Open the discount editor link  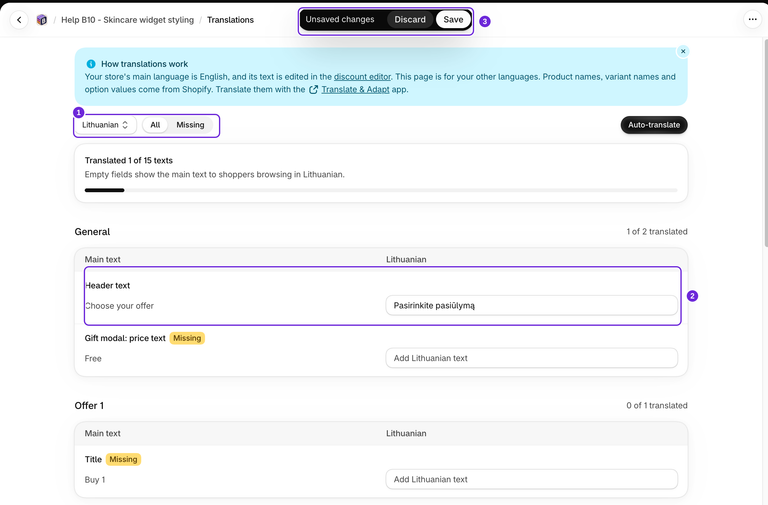coord(362,77)
